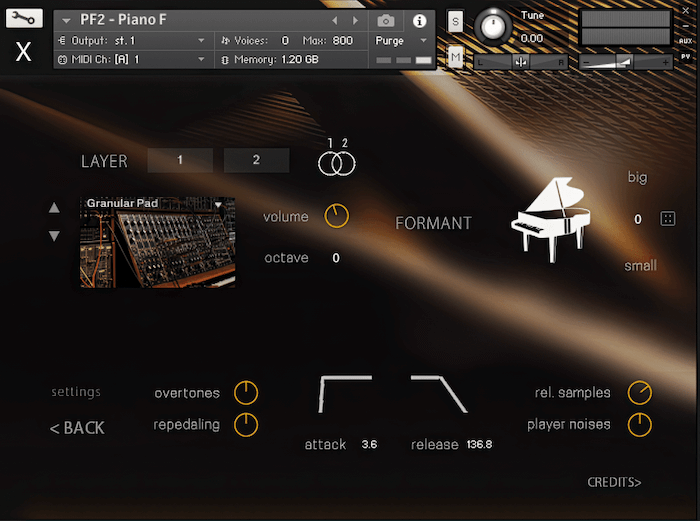Click the Memory 1.20 GB readout
The image size is (700, 521).
pyautogui.click(x=276, y=59)
